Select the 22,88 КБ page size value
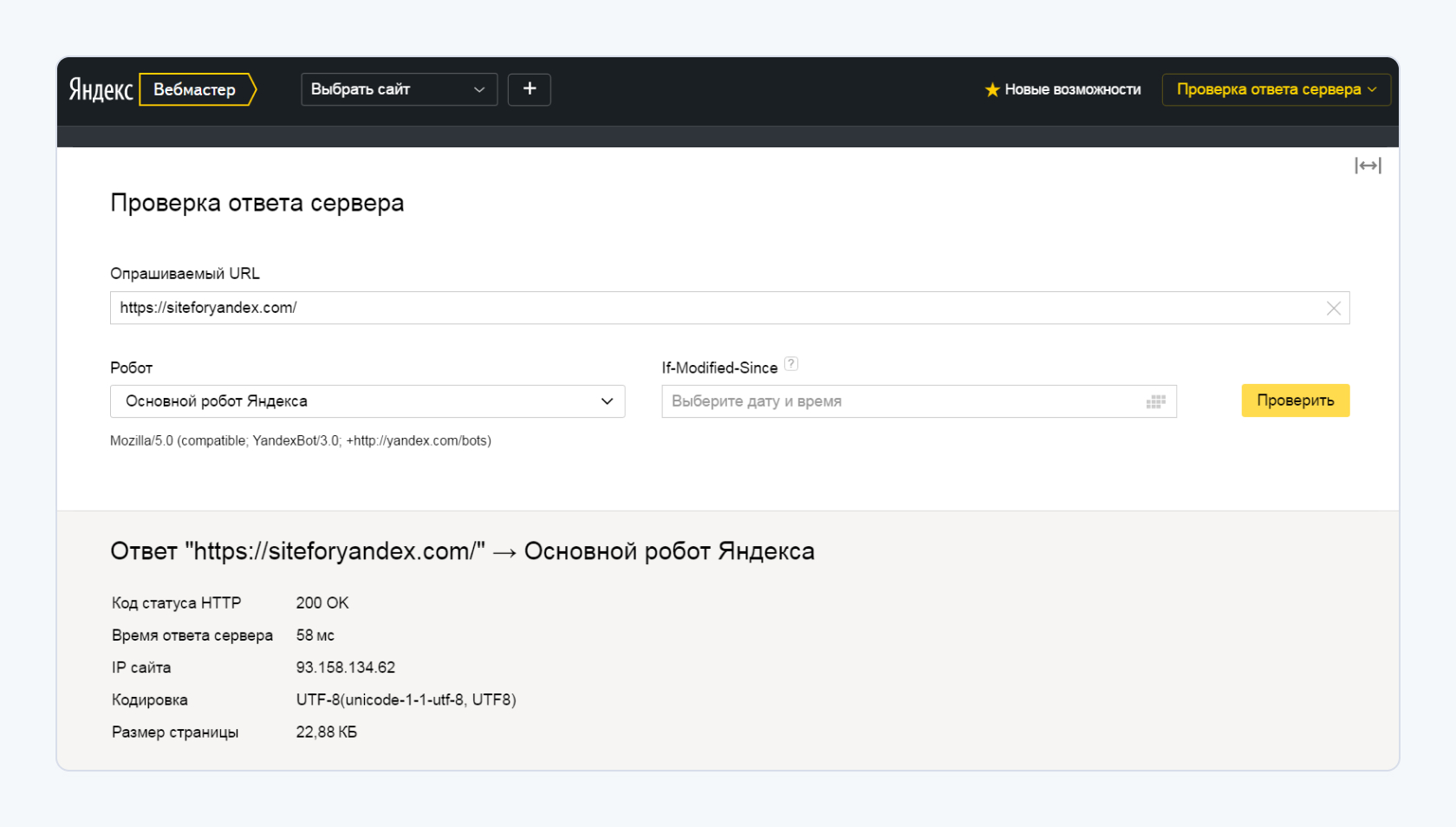 click(x=327, y=733)
